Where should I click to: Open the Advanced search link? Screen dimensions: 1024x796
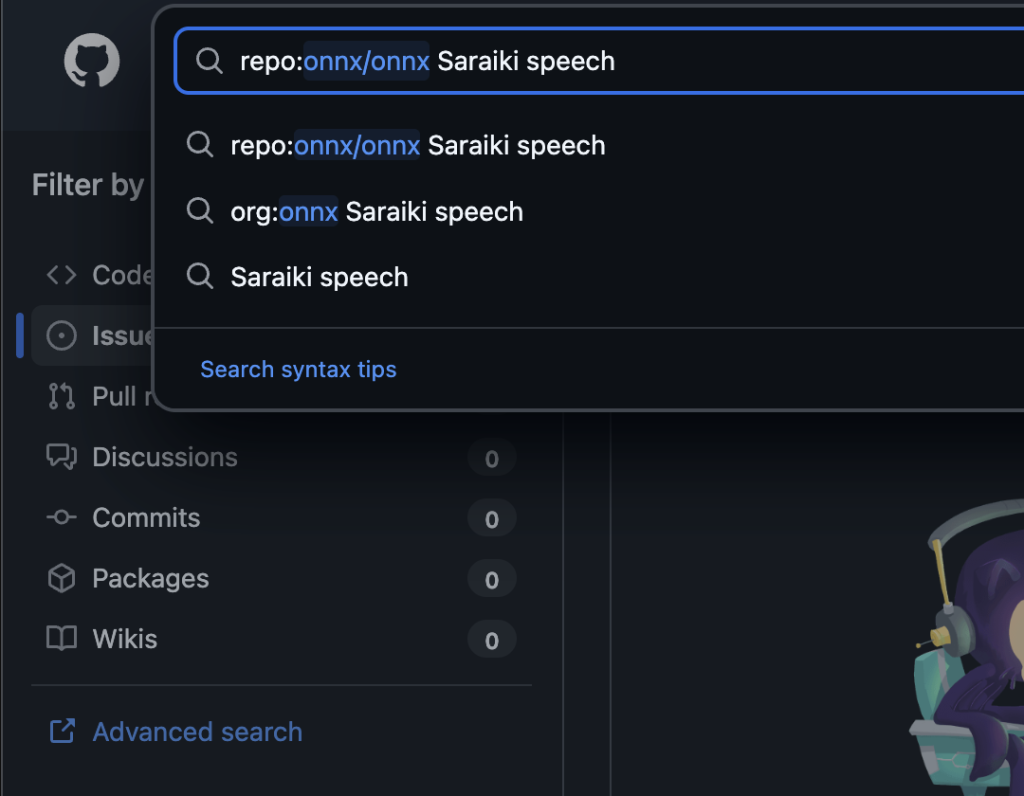197,732
